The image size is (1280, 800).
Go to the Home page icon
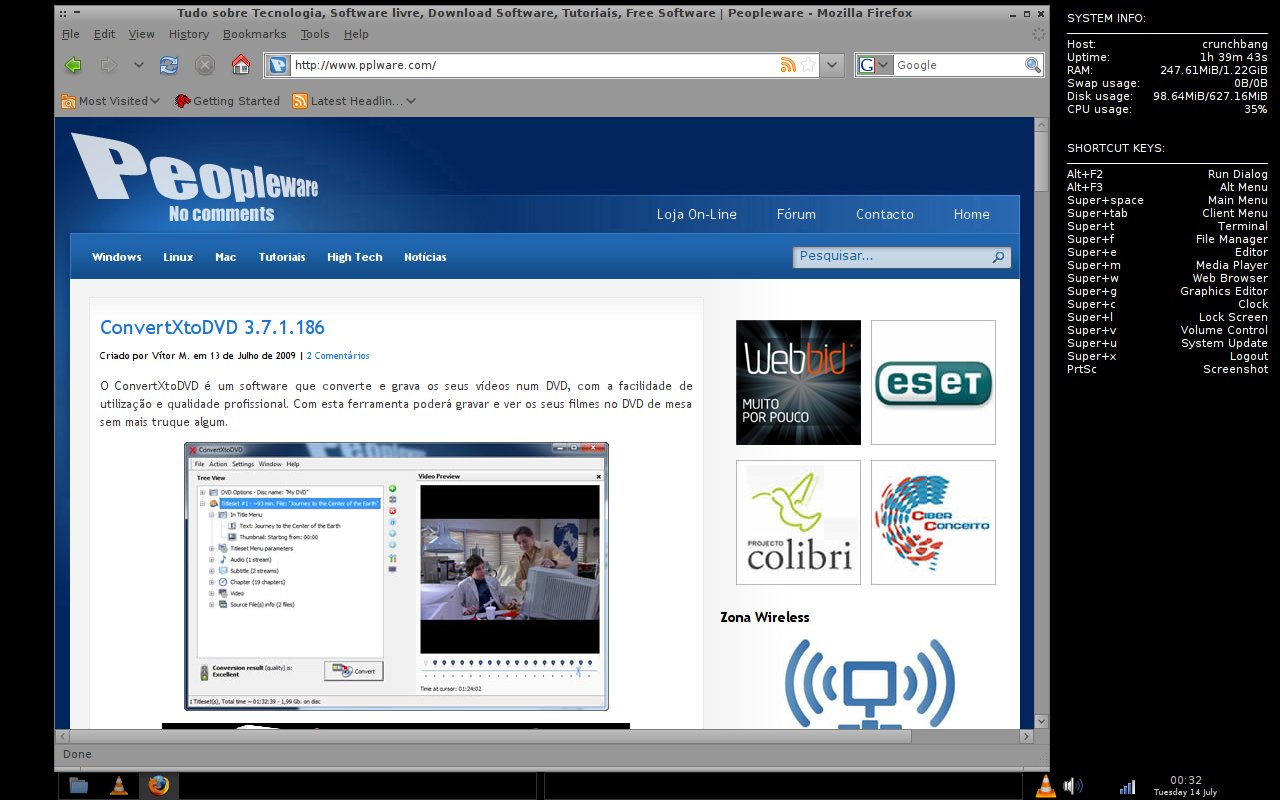(x=240, y=65)
